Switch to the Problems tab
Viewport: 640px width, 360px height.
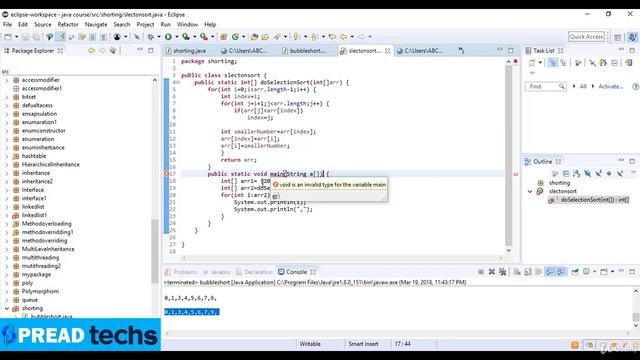(181, 272)
